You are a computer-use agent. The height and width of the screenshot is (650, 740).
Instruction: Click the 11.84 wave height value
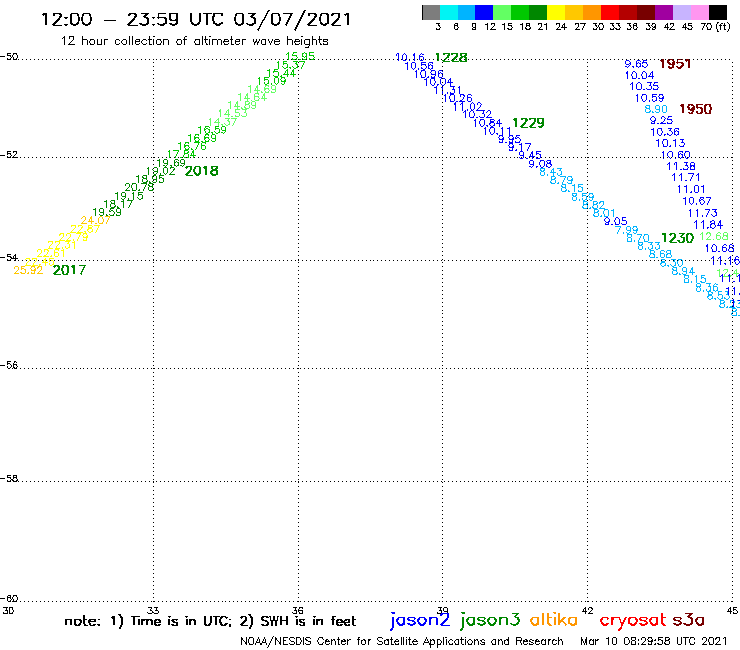pyautogui.click(x=708, y=225)
